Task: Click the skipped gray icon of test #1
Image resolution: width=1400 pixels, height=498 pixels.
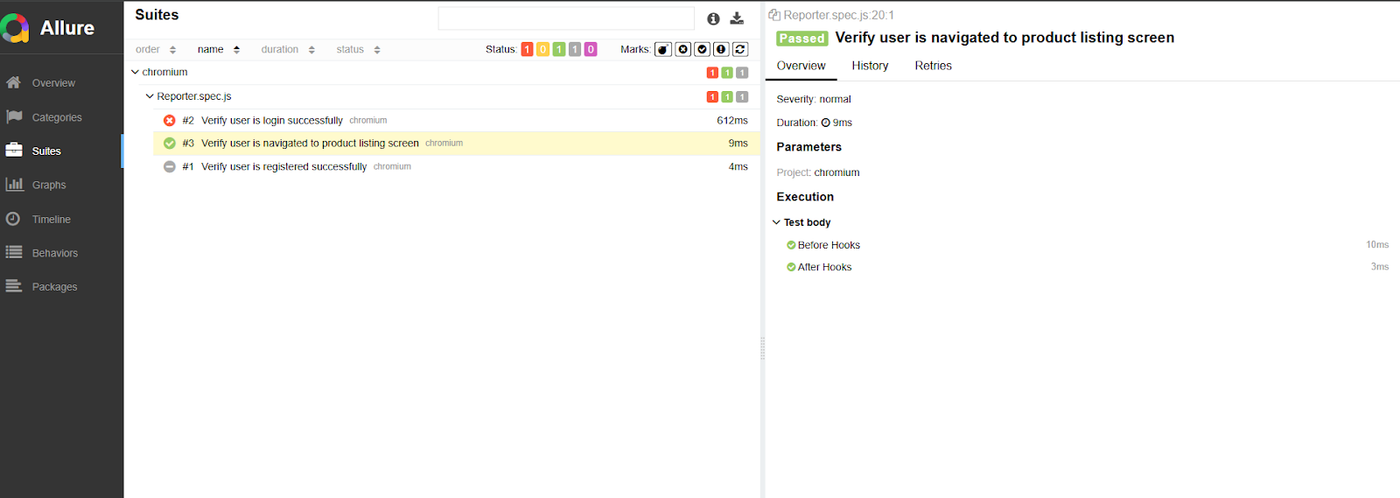Action: [x=170, y=167]
